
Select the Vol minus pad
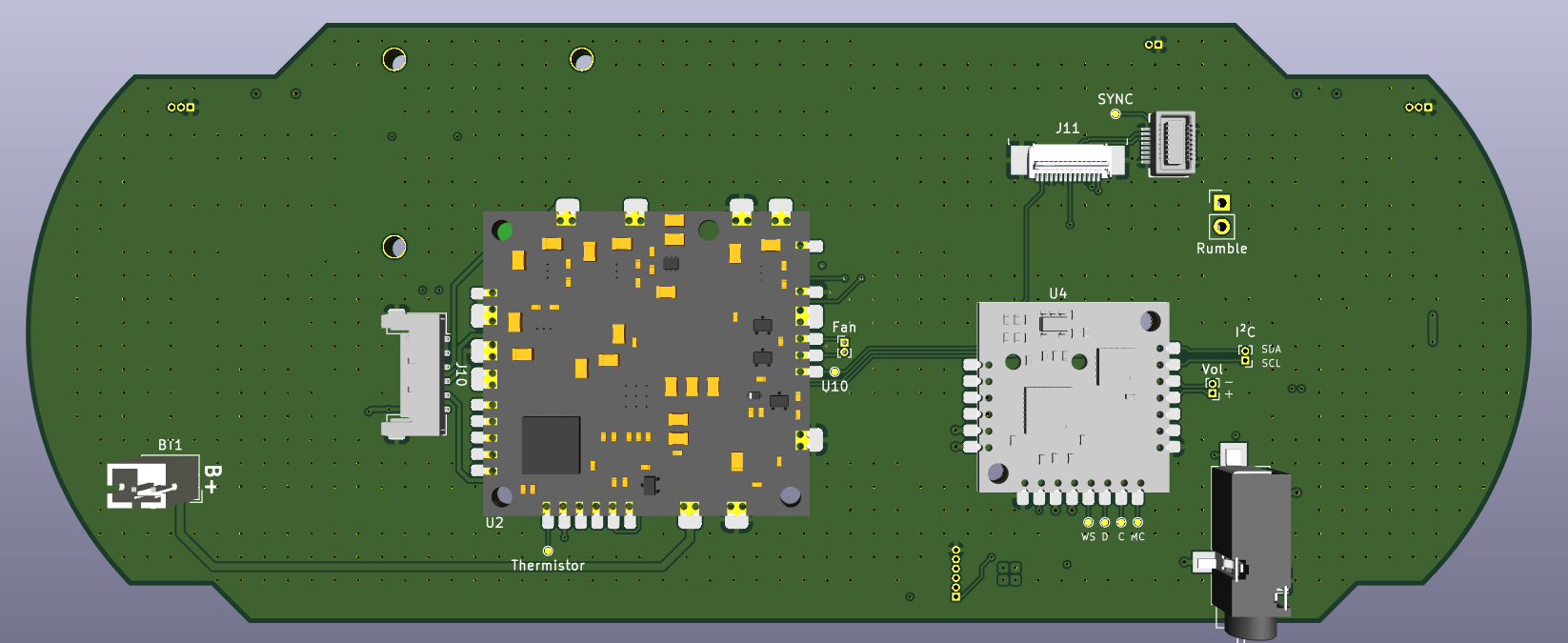(1212, 383)
